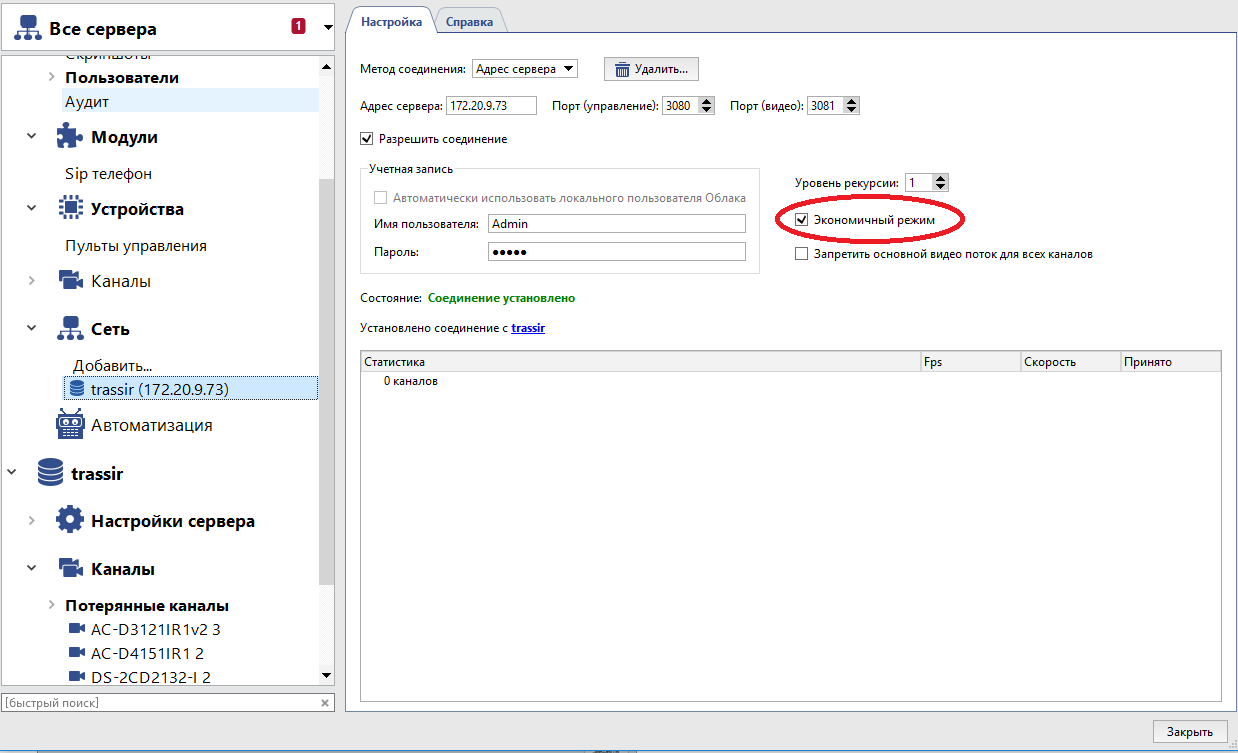This screenshot has width=1238, height=753.
Task: Collapse the trassir server node
Action: tap(12, 473)
